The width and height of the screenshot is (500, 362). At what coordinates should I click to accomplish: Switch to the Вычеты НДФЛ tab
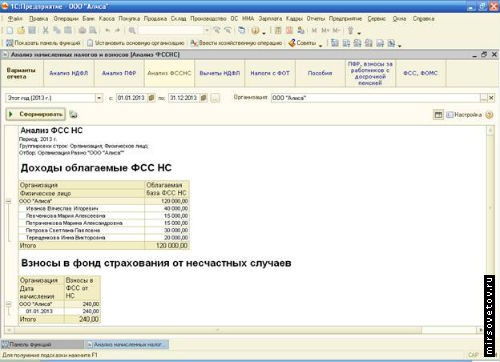220,73
